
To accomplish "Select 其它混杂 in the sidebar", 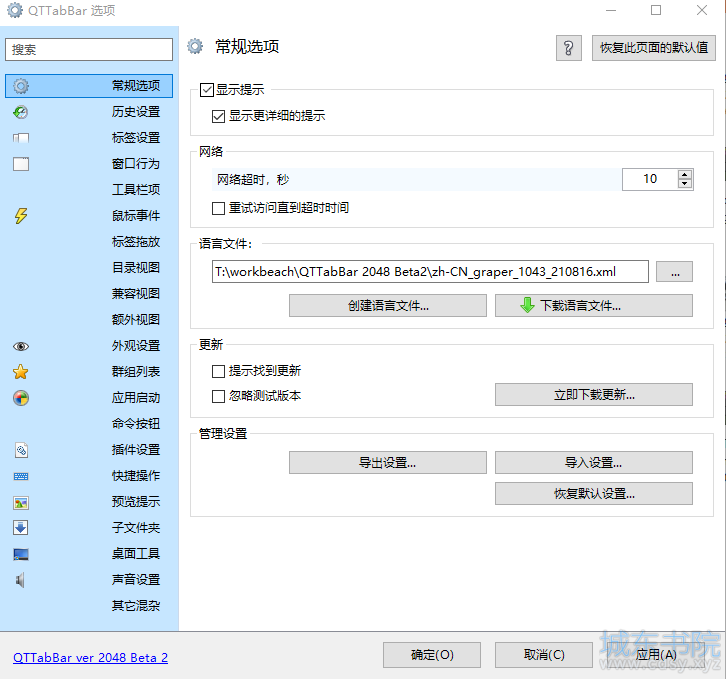I will pos(136,606).
